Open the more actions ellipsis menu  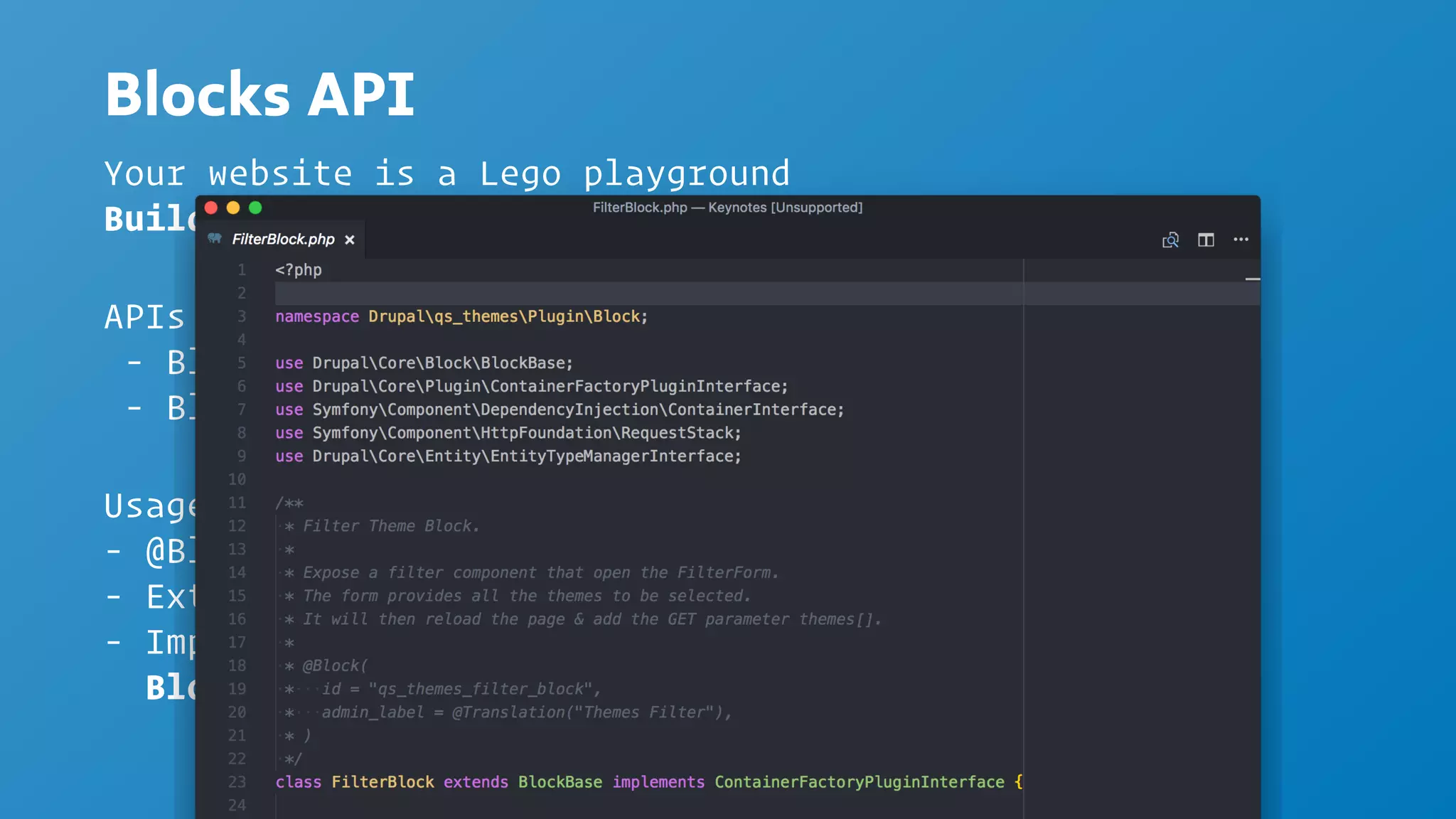(x=1241, y=240)
